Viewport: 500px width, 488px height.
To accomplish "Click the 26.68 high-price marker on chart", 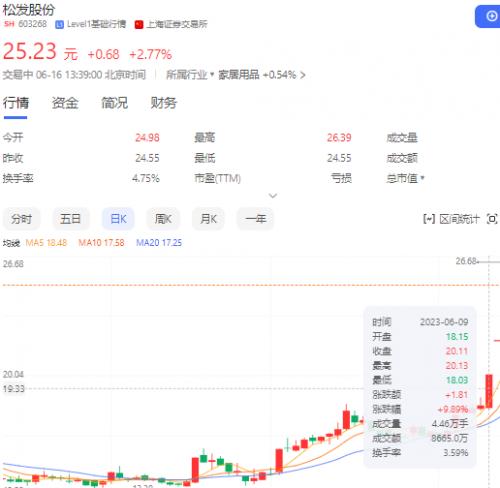I will [x=466, y=261].
